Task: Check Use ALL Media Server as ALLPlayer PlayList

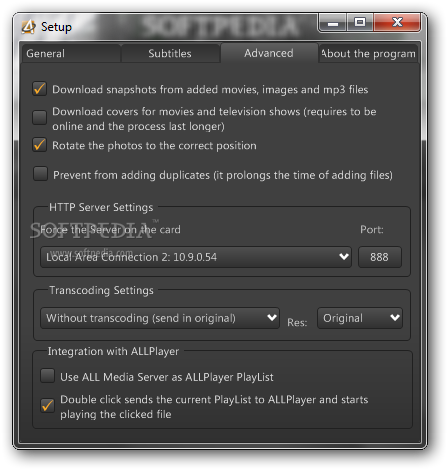Action: [47, 376]
